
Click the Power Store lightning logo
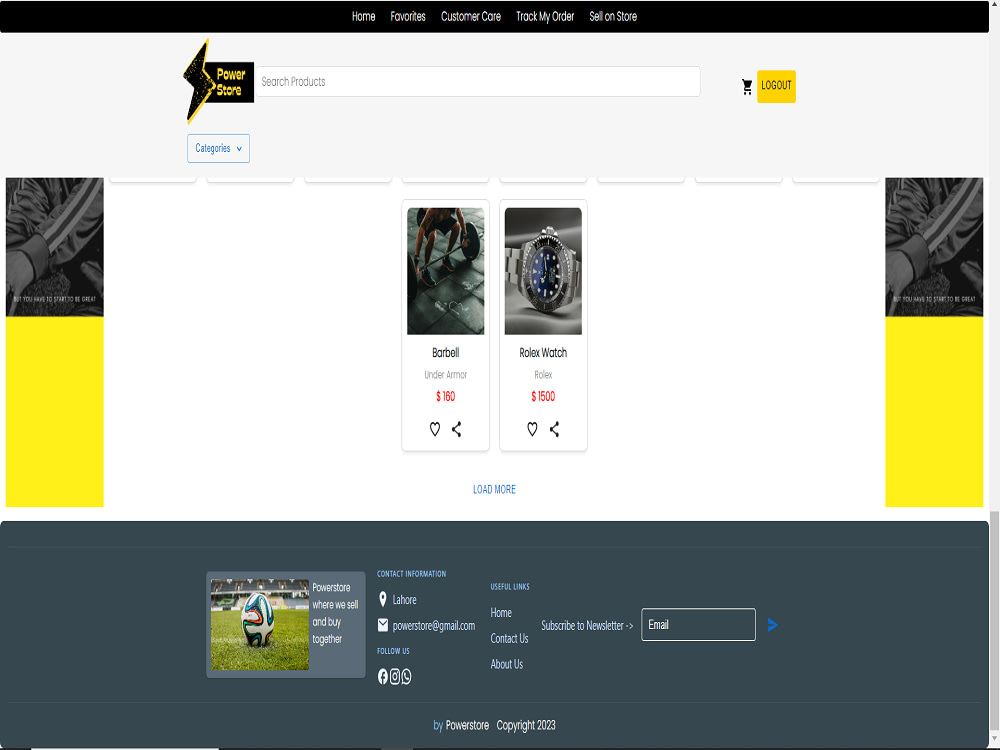coord(218,82)
